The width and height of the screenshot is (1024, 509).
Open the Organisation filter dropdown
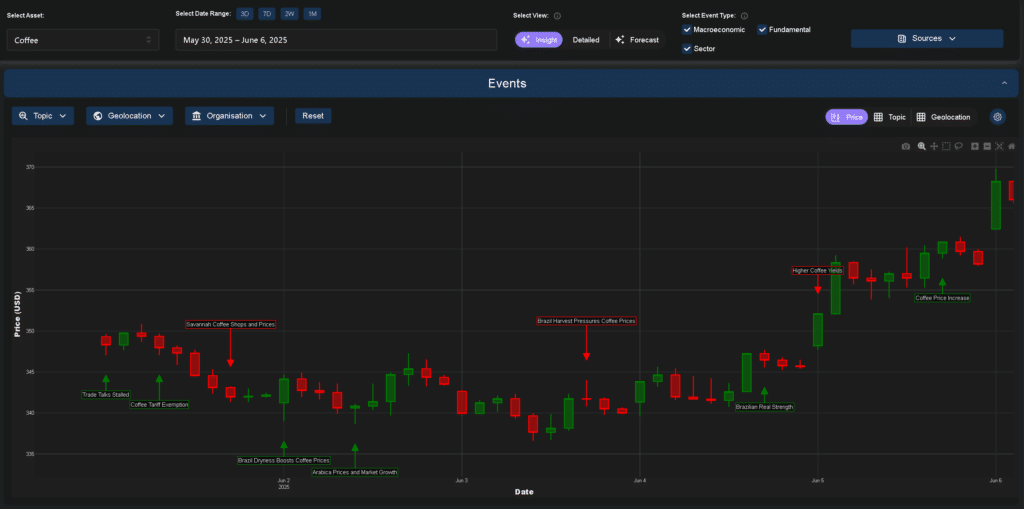[229, 116]
